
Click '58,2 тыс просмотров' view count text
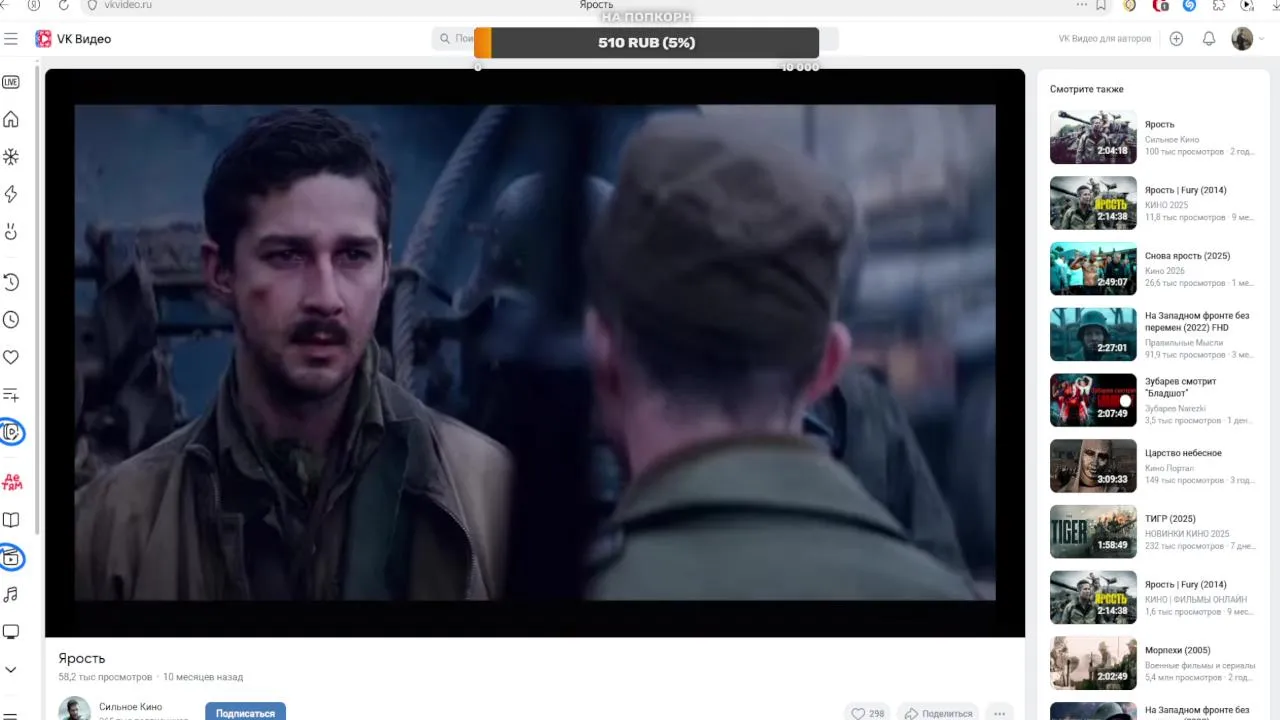[105, 677]
